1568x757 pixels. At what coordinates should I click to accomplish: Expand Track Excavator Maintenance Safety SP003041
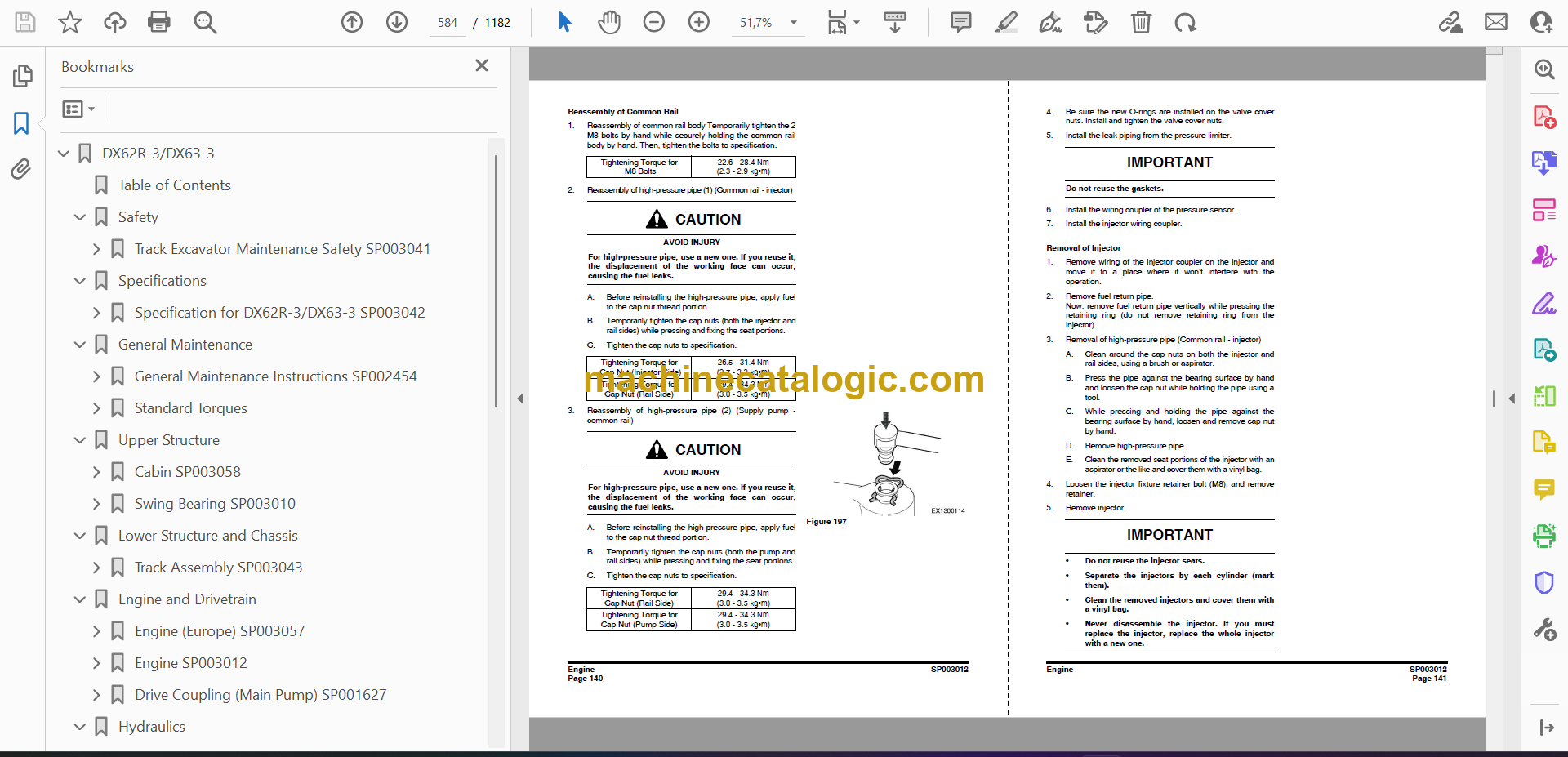click(x=96, y=249)
